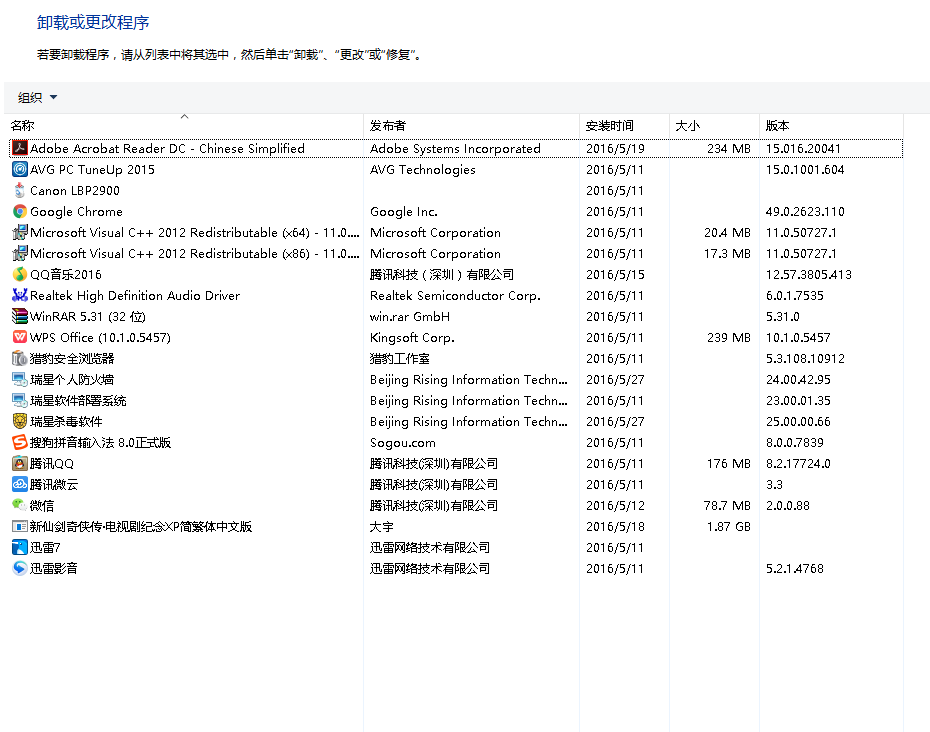Click the Realtek High Definition Audio Driver icon
Screen dimensions: 930x732
[20, 295]
